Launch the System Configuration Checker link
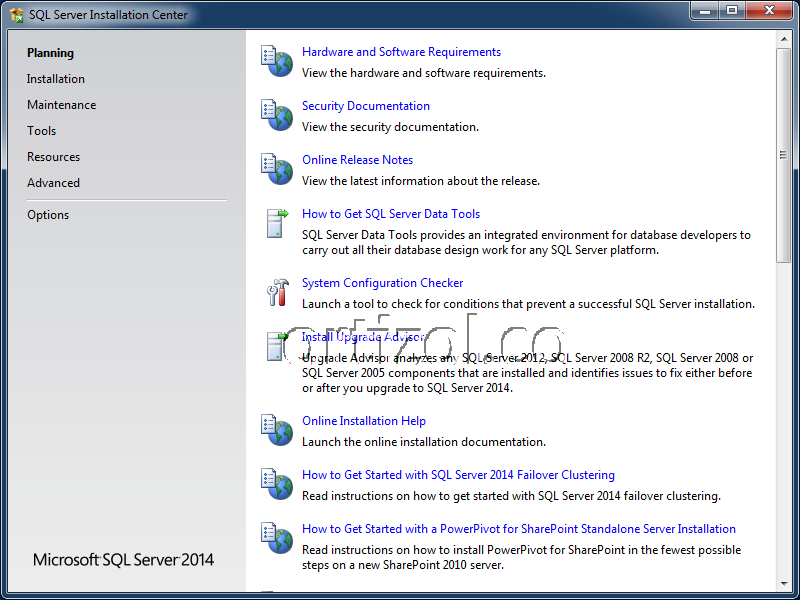Viewport: 800px width, 600px height. (x=383, y=283)
